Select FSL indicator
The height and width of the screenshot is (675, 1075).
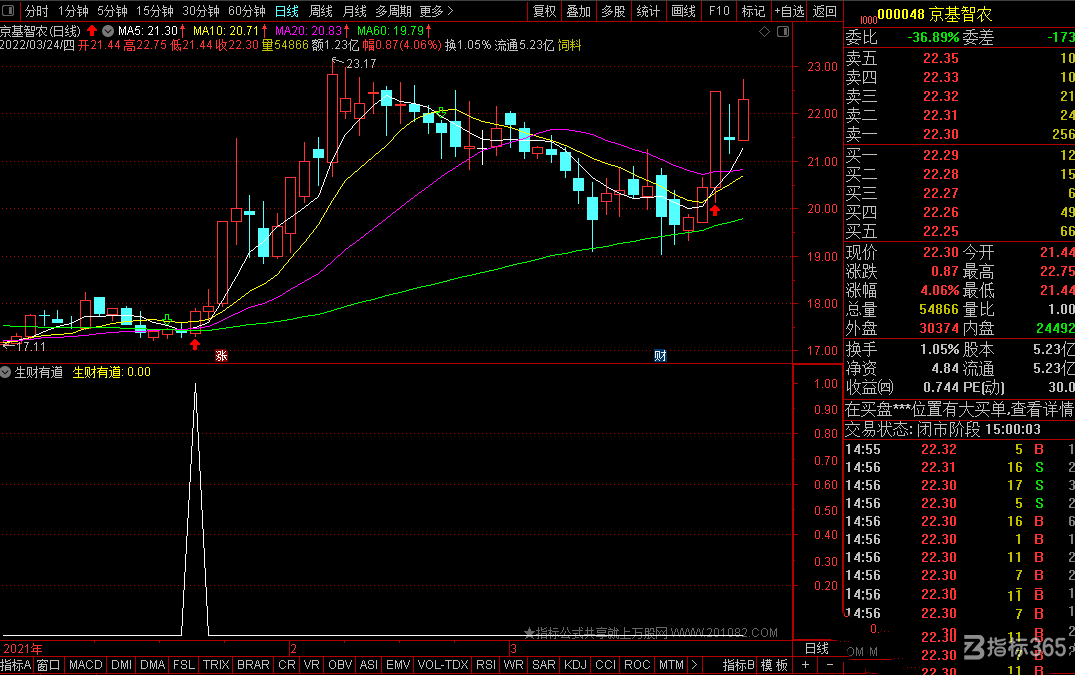click(184, 665)
